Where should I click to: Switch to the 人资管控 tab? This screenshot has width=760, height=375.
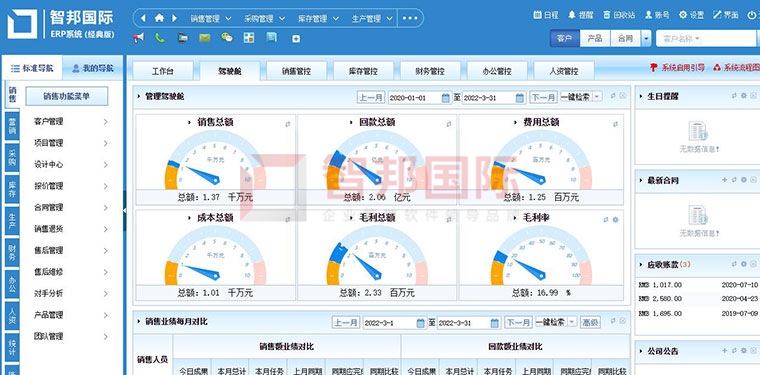(564, 71)
